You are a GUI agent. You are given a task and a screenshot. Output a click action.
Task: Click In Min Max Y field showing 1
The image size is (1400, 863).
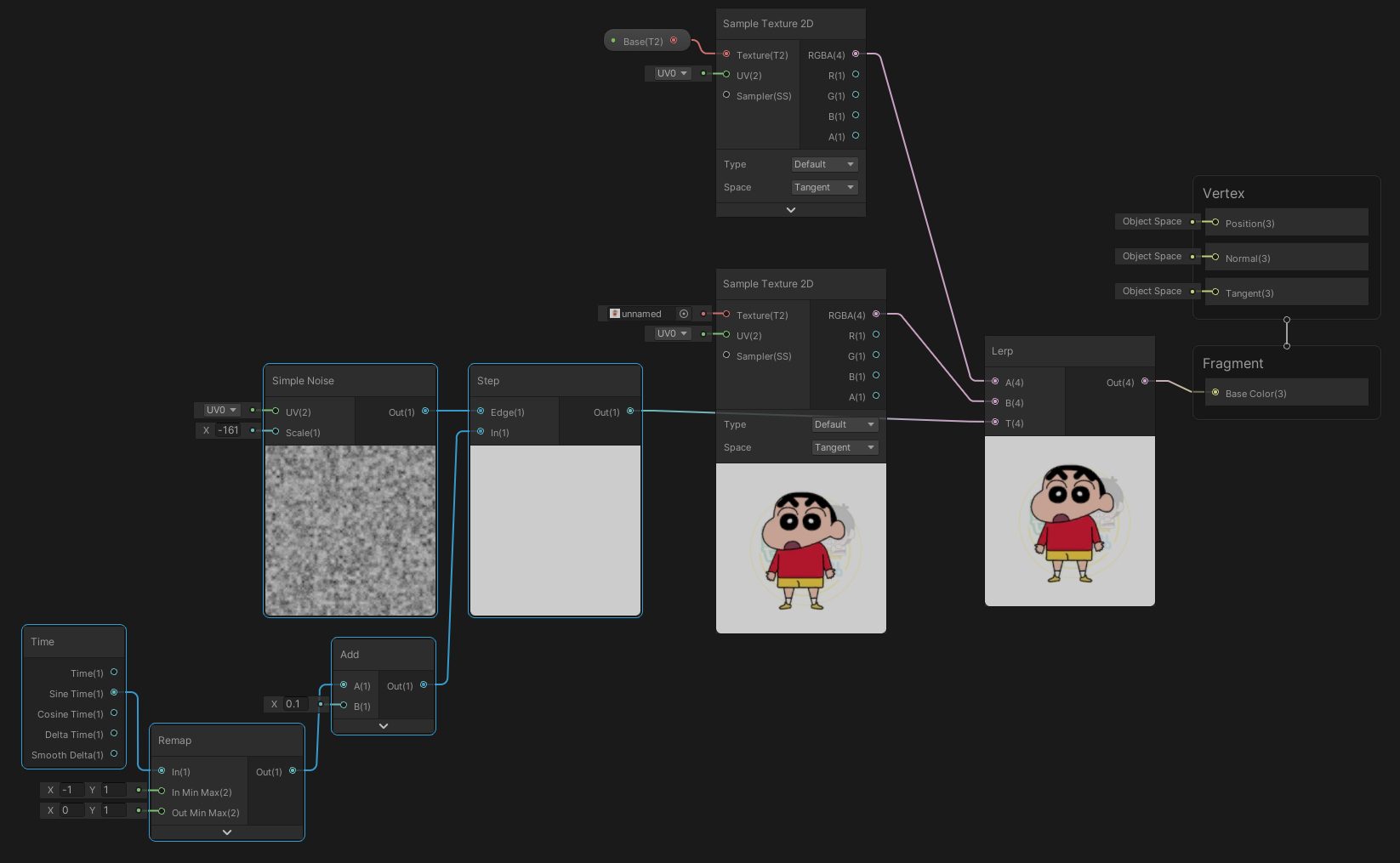(113, 790)
